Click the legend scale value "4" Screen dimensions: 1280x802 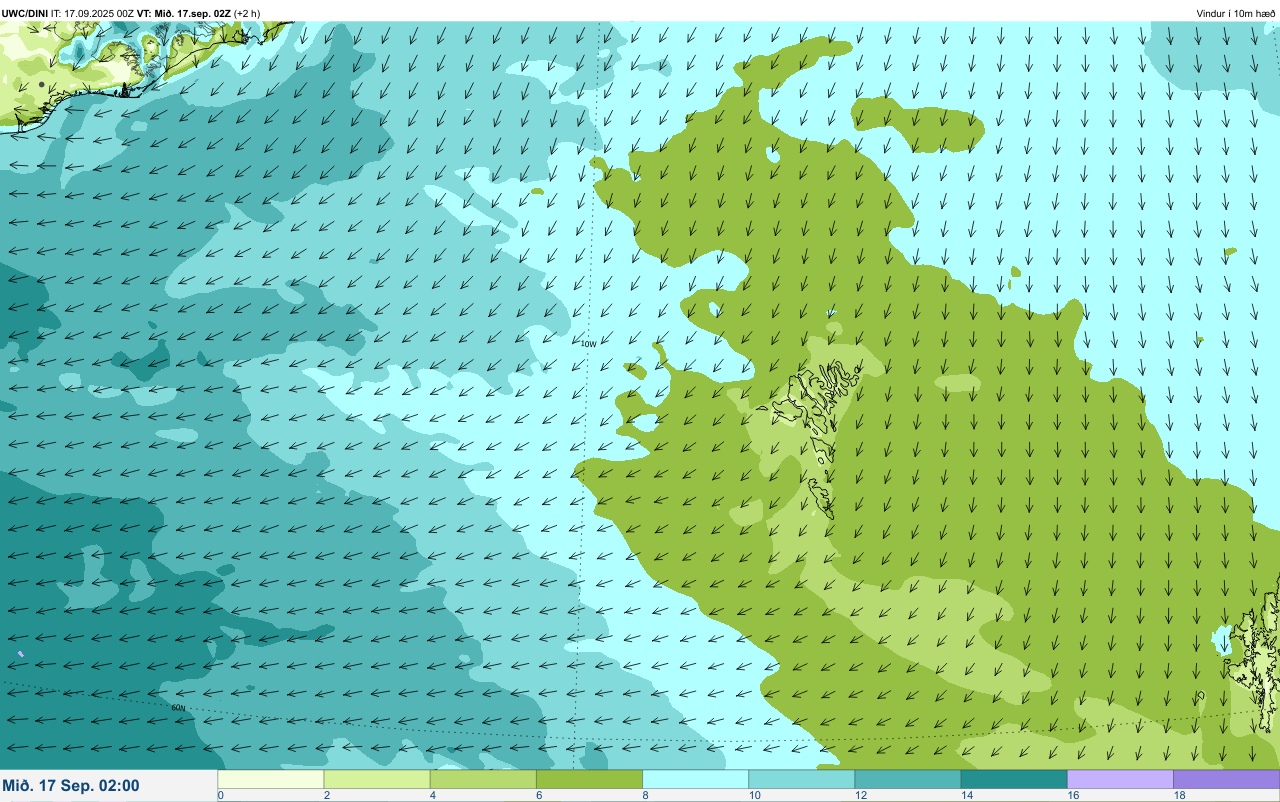(x=432, y=795)
